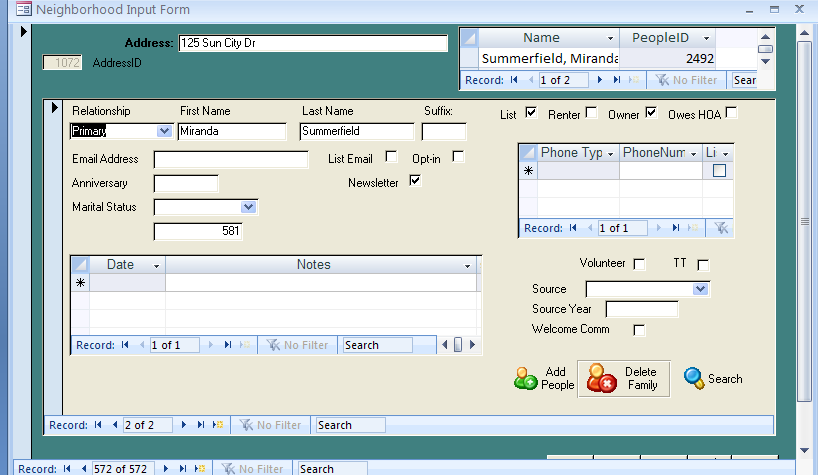
Task: Tick the Volunteer checkbox
Action: [x=639, y=264]
